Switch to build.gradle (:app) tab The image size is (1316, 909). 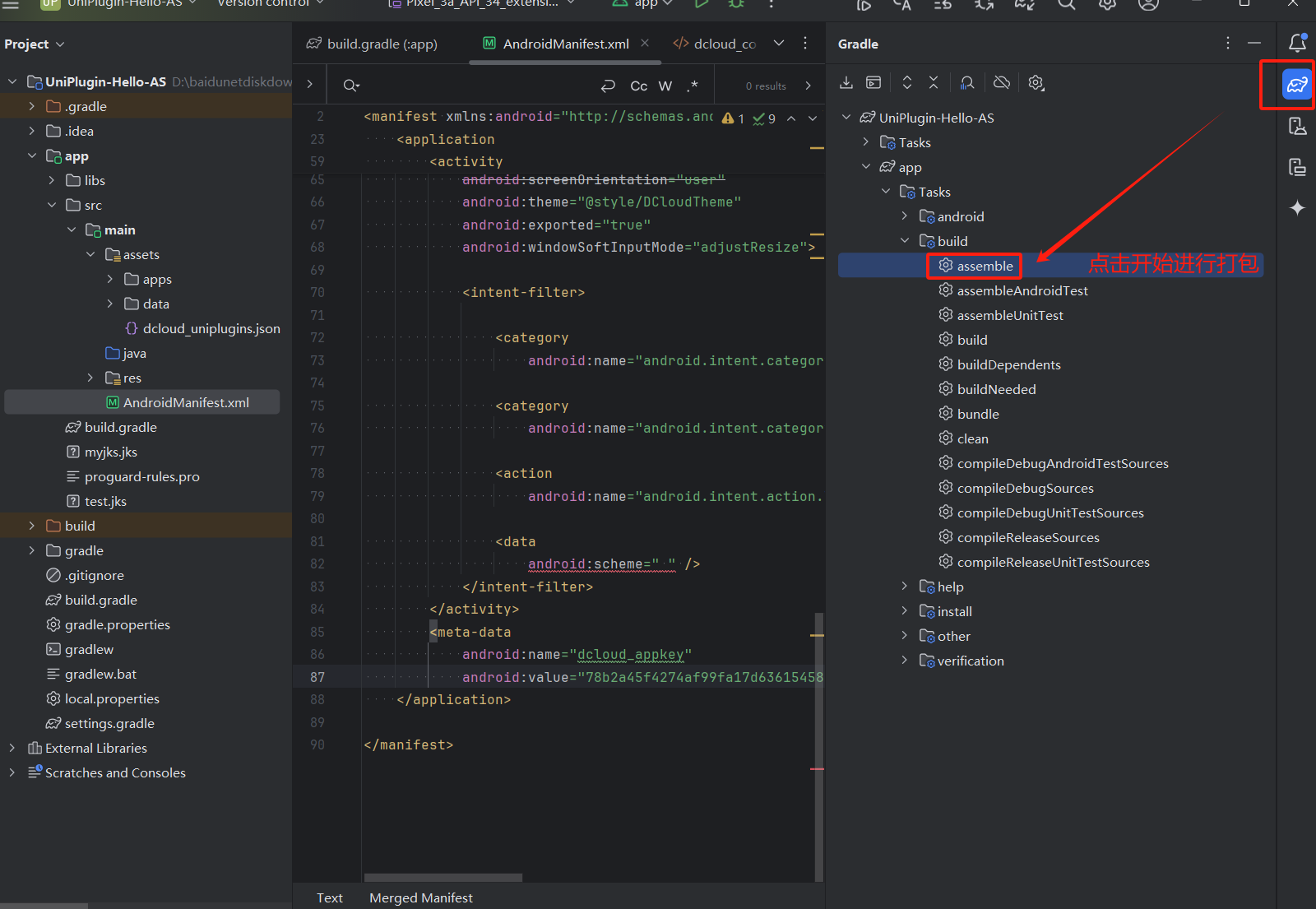coord(372,44)
